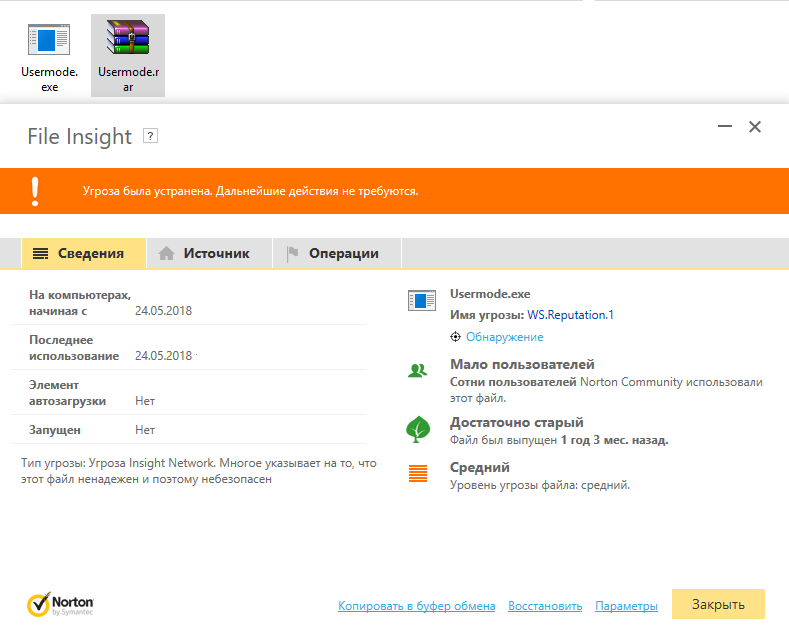The height and width of the screenshot is (631, 789).
Task: Click the green users community icon
Action: point(418,371)
